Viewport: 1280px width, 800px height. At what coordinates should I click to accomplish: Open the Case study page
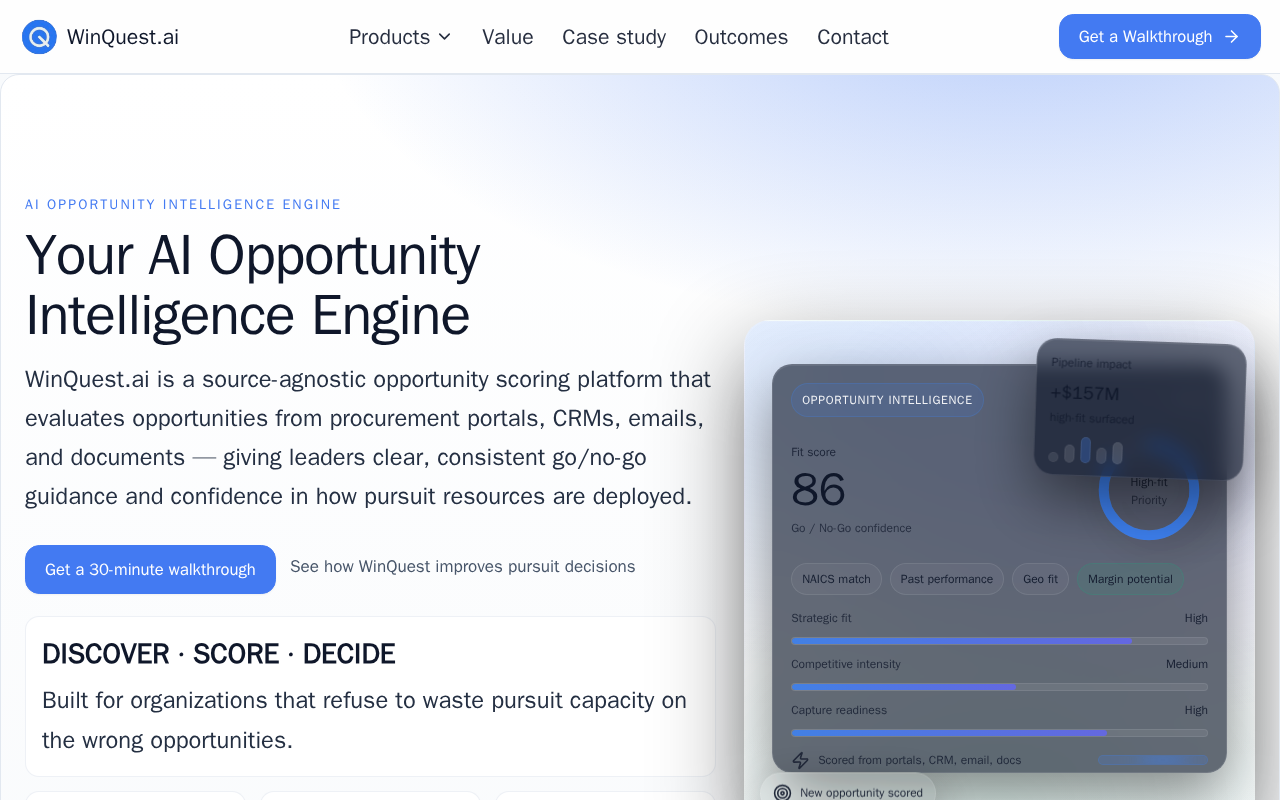(614, 37)
